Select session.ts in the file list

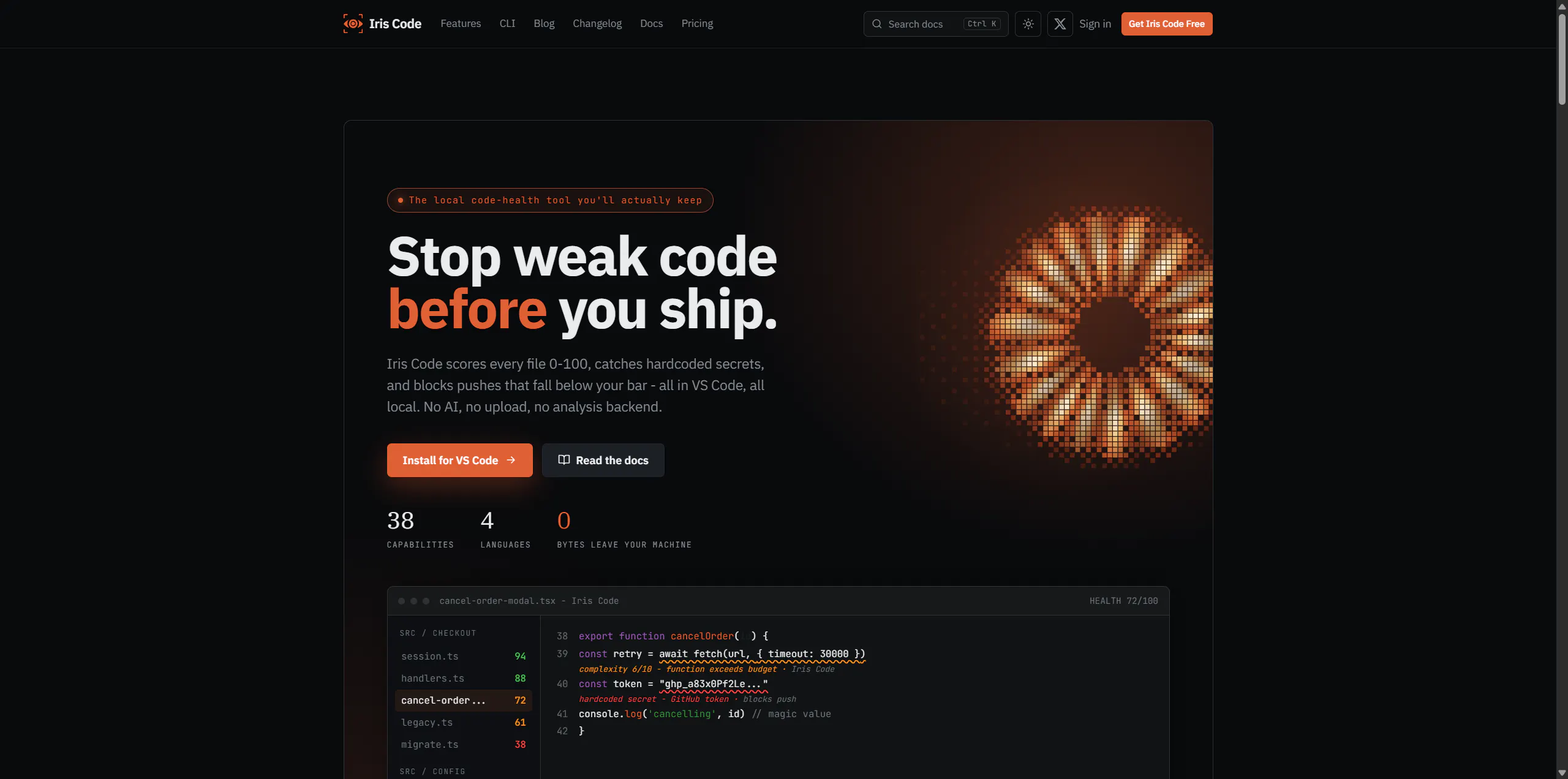pyautogui.click(x=463, y=656)
